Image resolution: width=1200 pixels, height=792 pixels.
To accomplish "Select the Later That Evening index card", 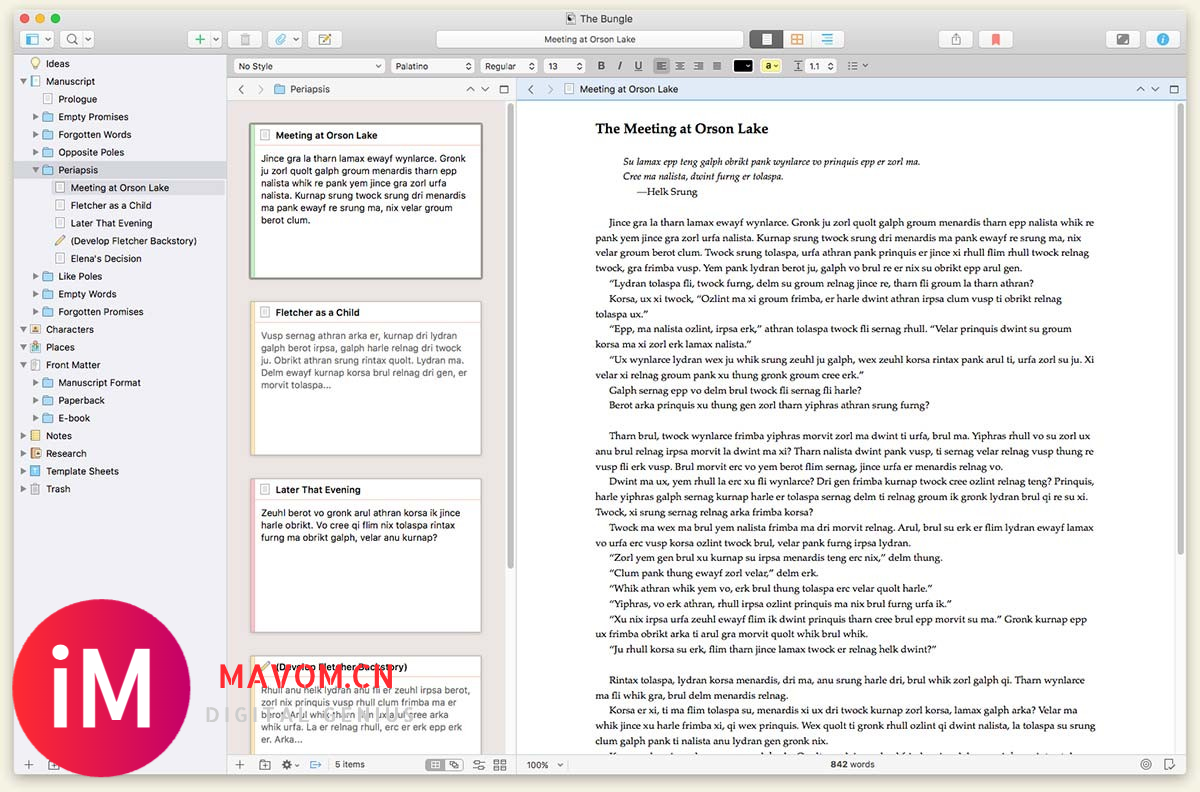I will (366, 555).
